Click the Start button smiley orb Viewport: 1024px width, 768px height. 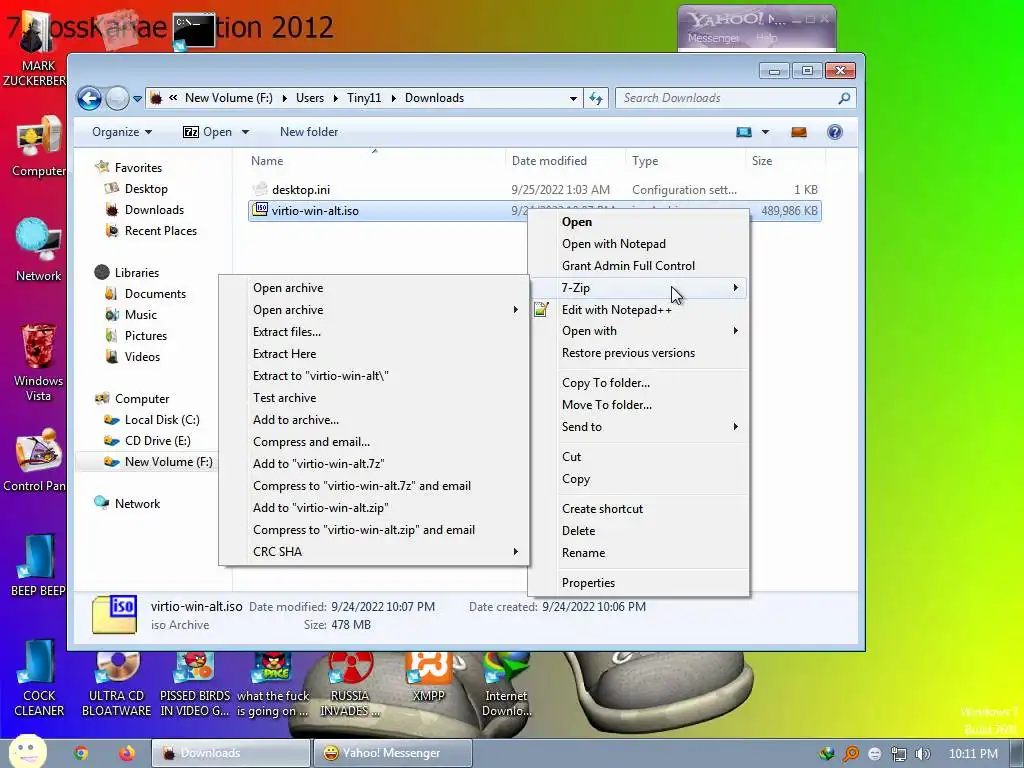tap(27, 752)
